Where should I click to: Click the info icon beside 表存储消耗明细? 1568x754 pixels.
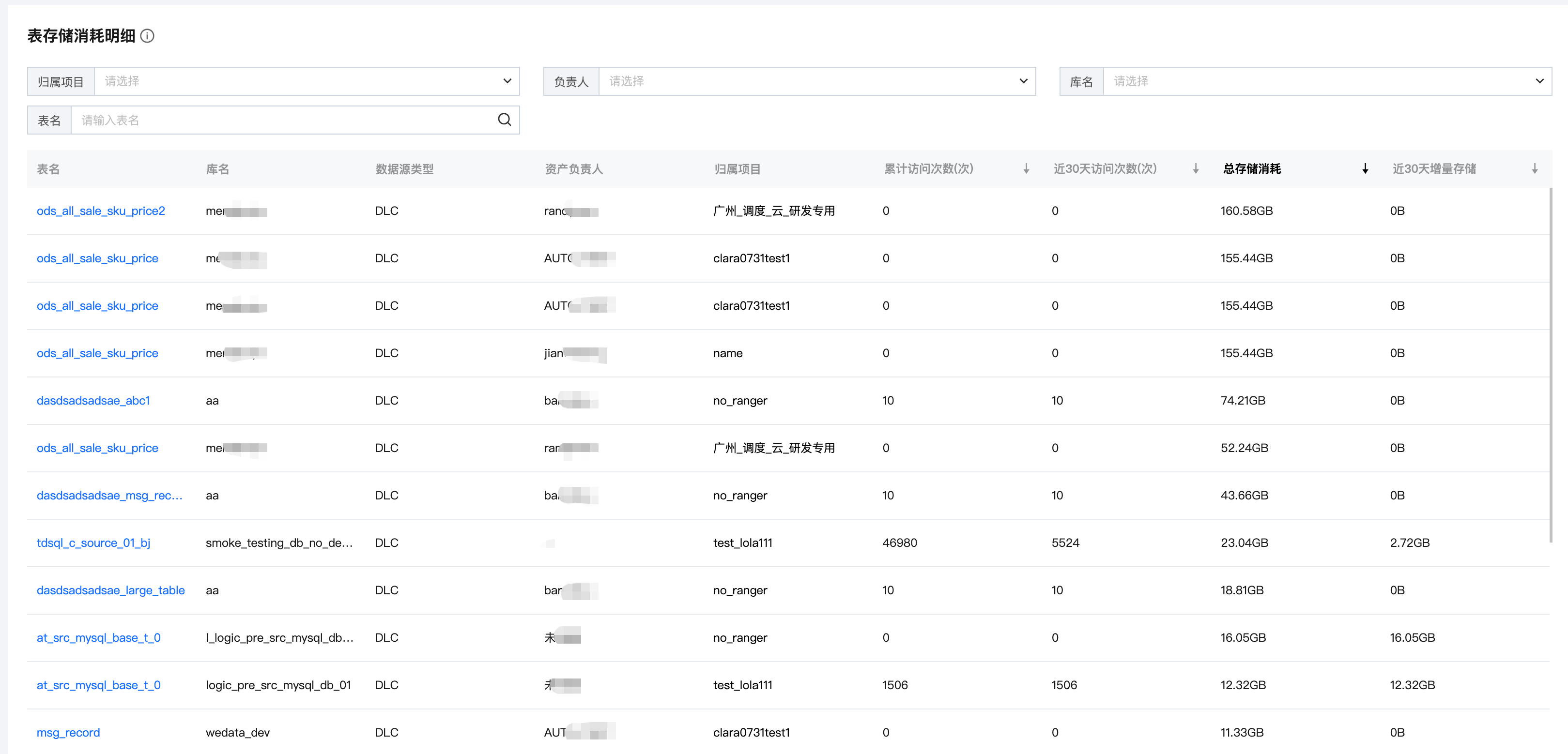[147, 36]
